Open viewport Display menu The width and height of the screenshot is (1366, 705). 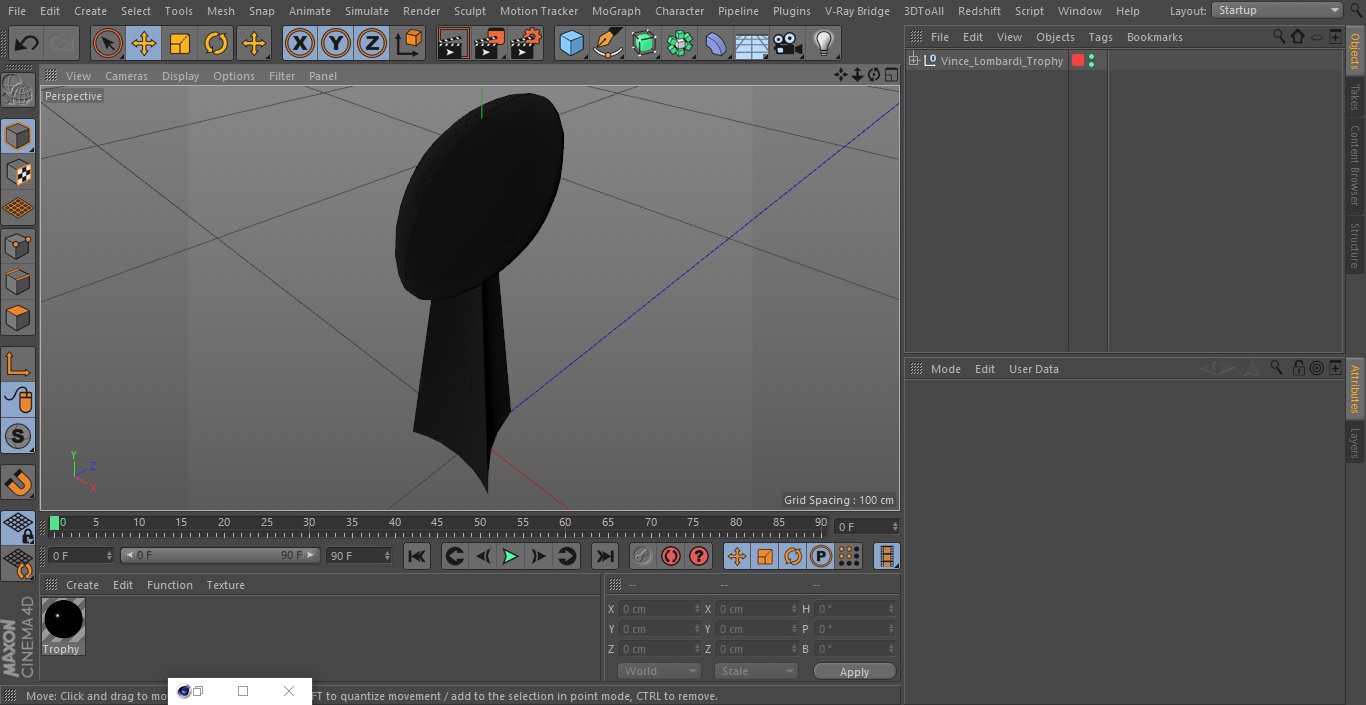point(180,76)
